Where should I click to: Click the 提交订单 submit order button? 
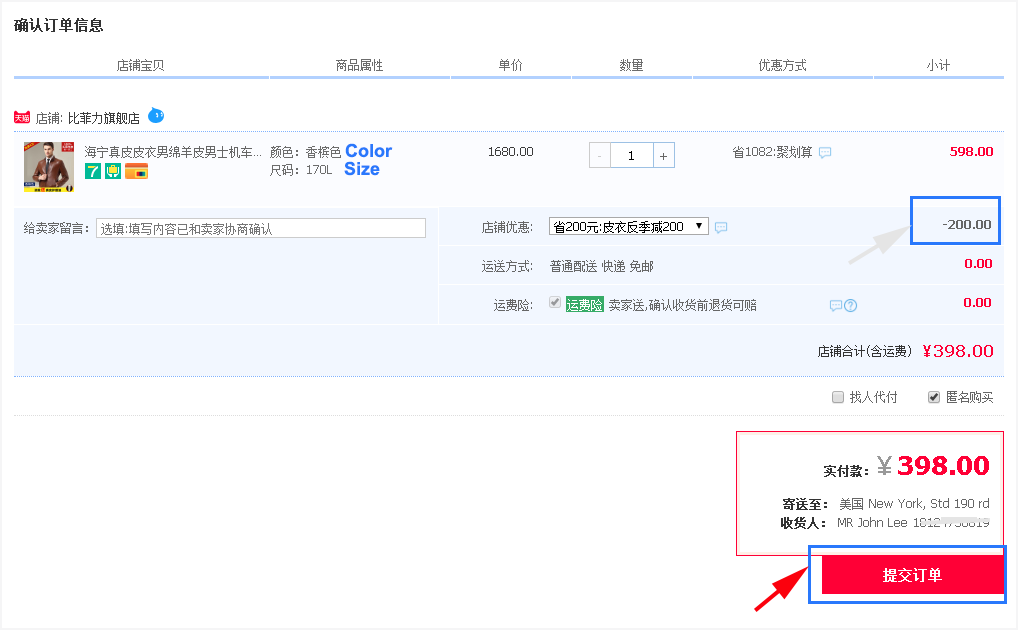coord(911,575)
